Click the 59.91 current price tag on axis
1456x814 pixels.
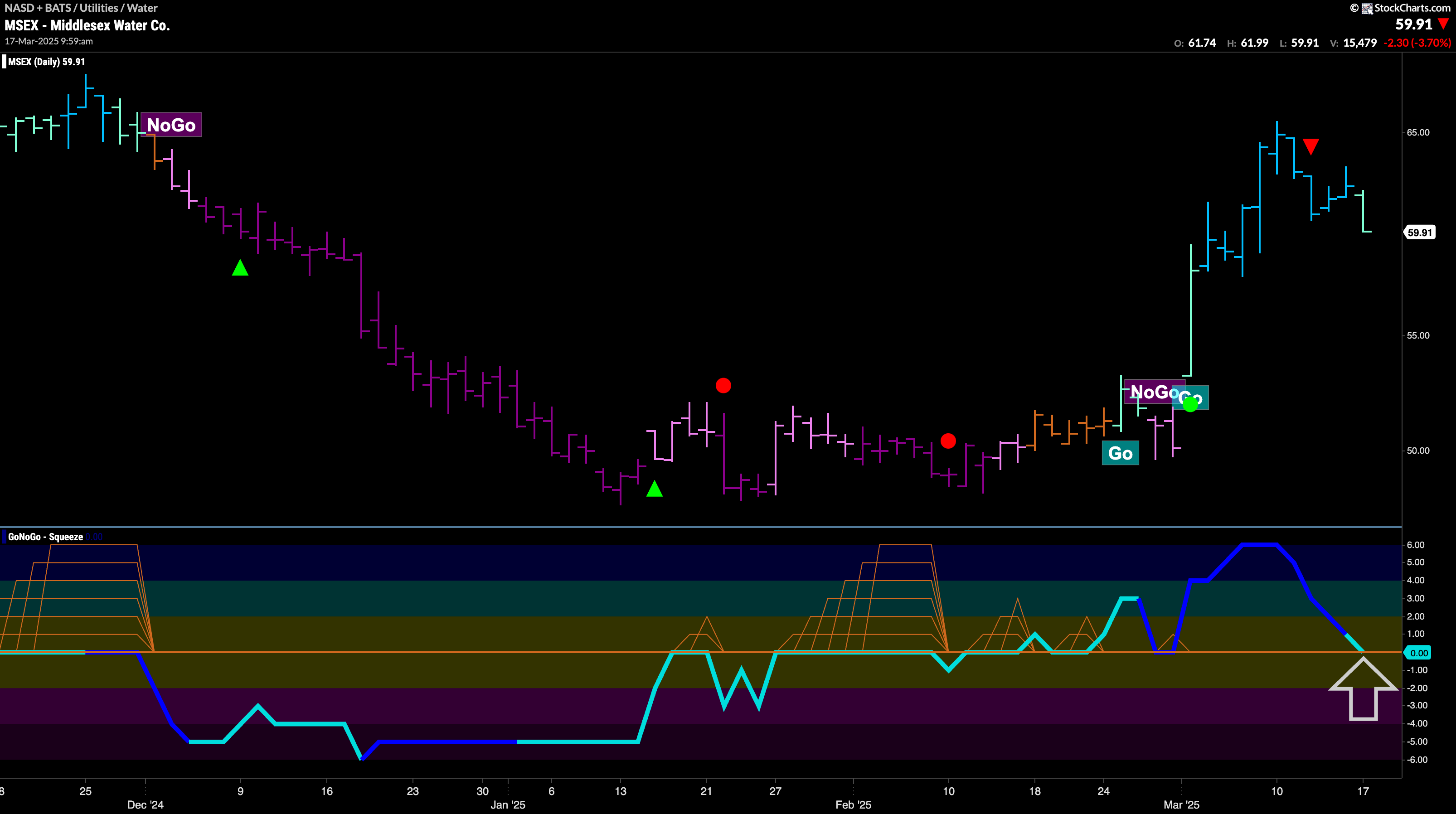click(1419, 233)
